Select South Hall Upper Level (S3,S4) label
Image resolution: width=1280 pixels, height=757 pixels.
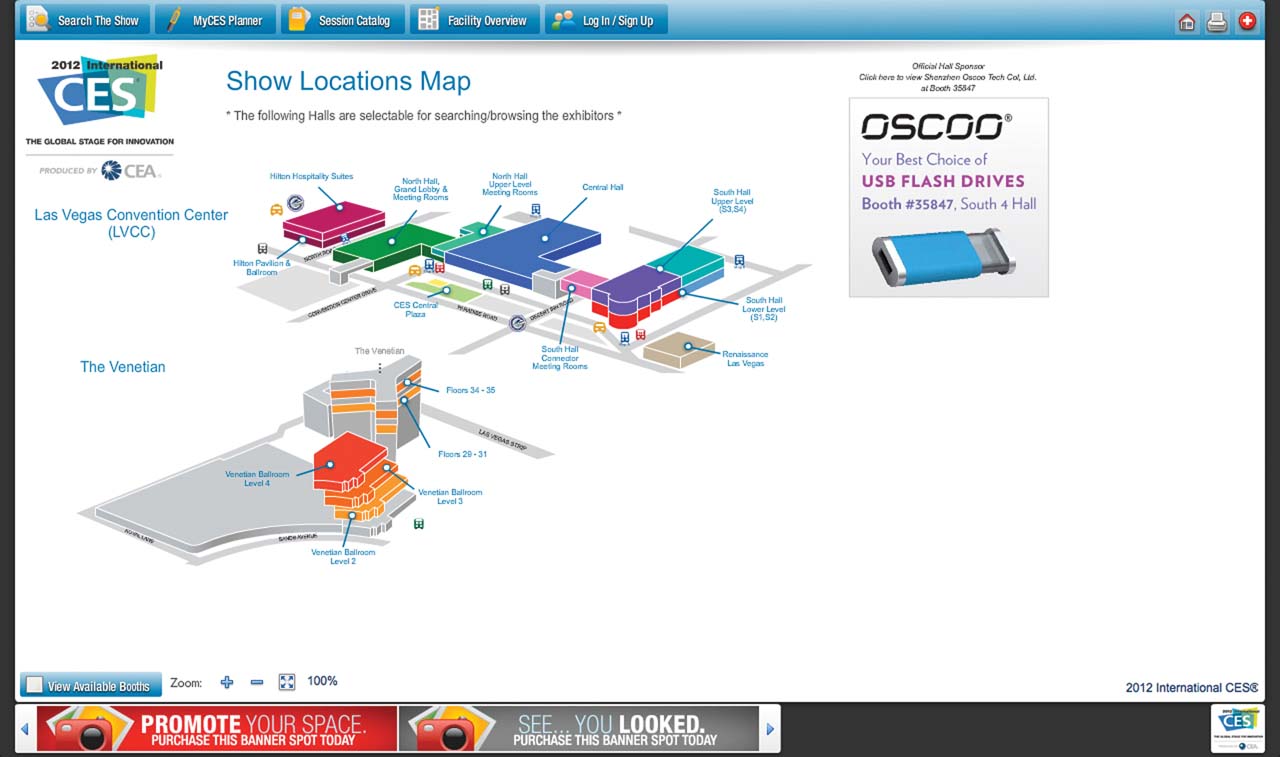tap(731, 201)
